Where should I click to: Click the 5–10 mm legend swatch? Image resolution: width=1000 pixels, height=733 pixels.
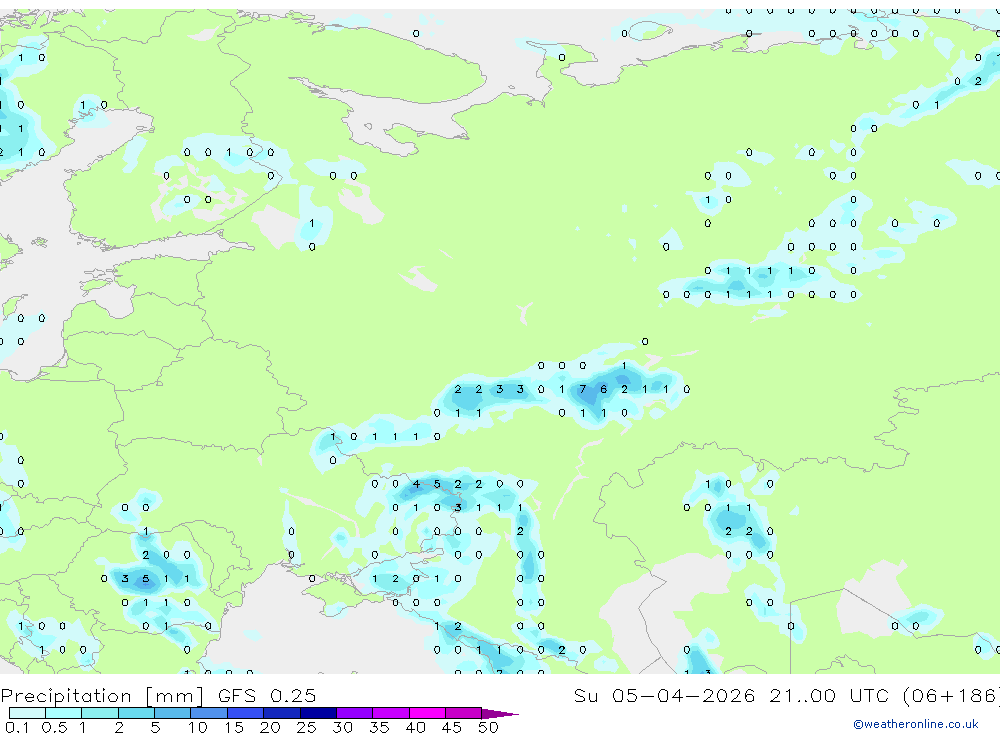[x=173, y=713]
